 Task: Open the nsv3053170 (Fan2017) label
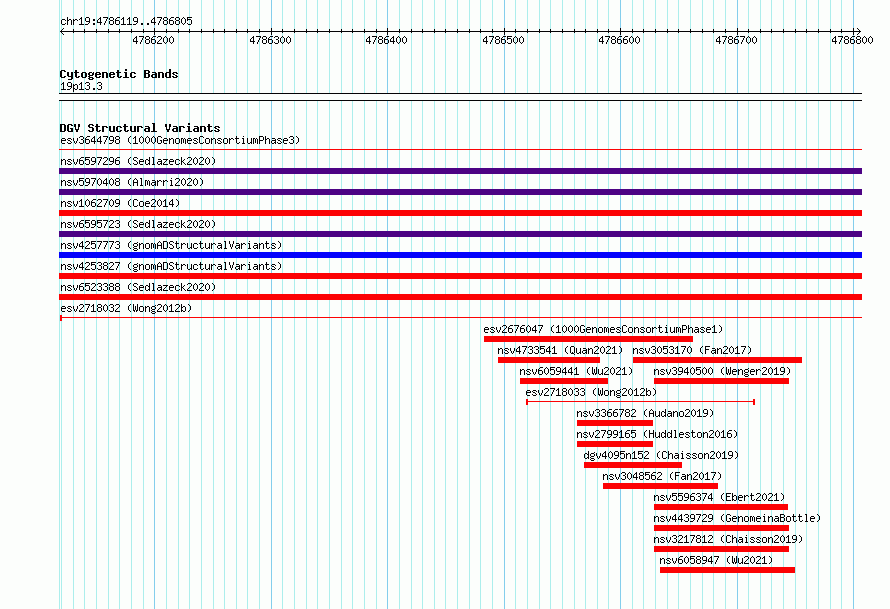click(692, 350)
